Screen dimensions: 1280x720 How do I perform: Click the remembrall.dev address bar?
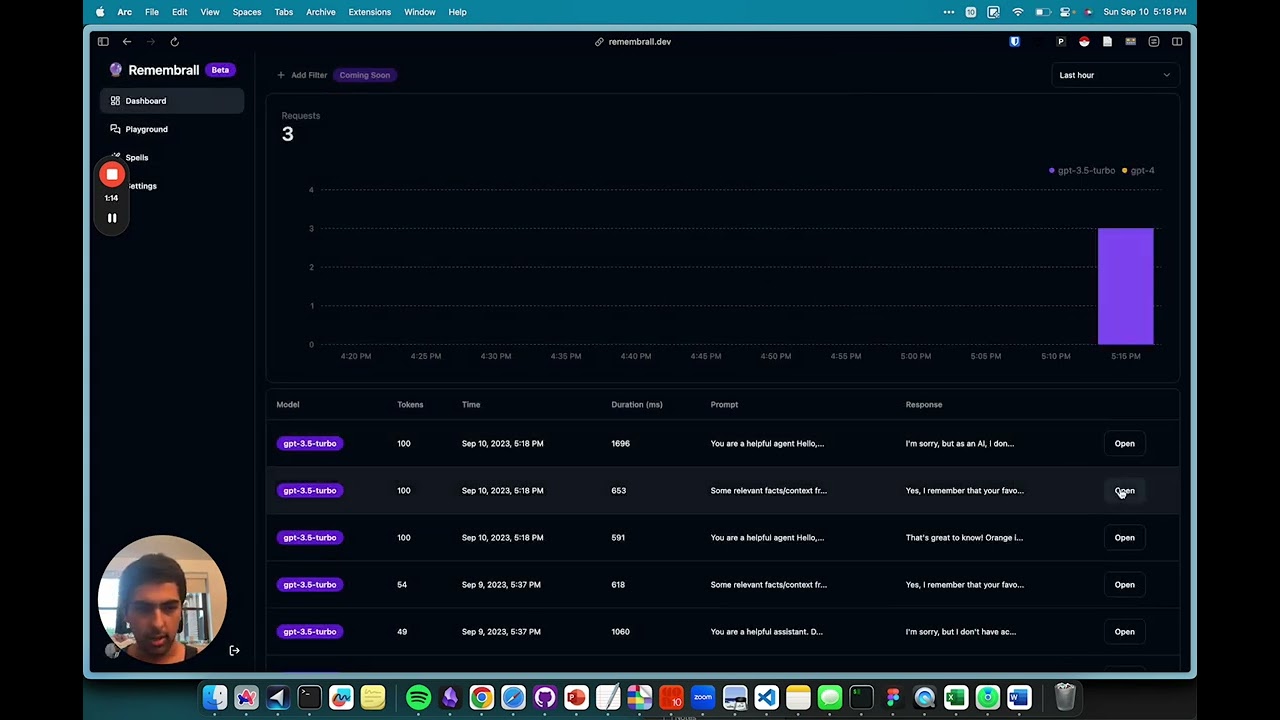pyautogui.click(x=633, y=42)
